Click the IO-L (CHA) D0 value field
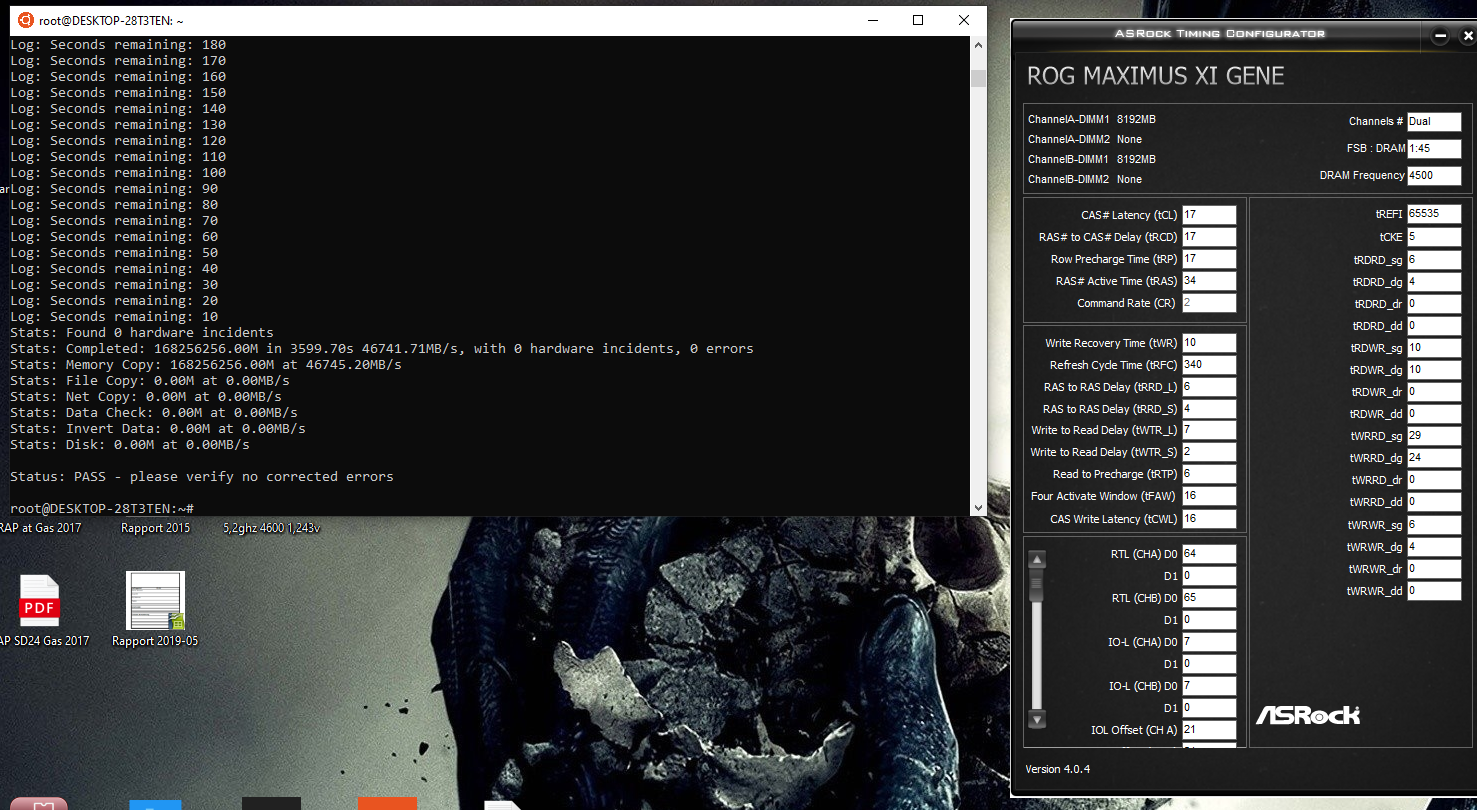 tap(1209, 642)
